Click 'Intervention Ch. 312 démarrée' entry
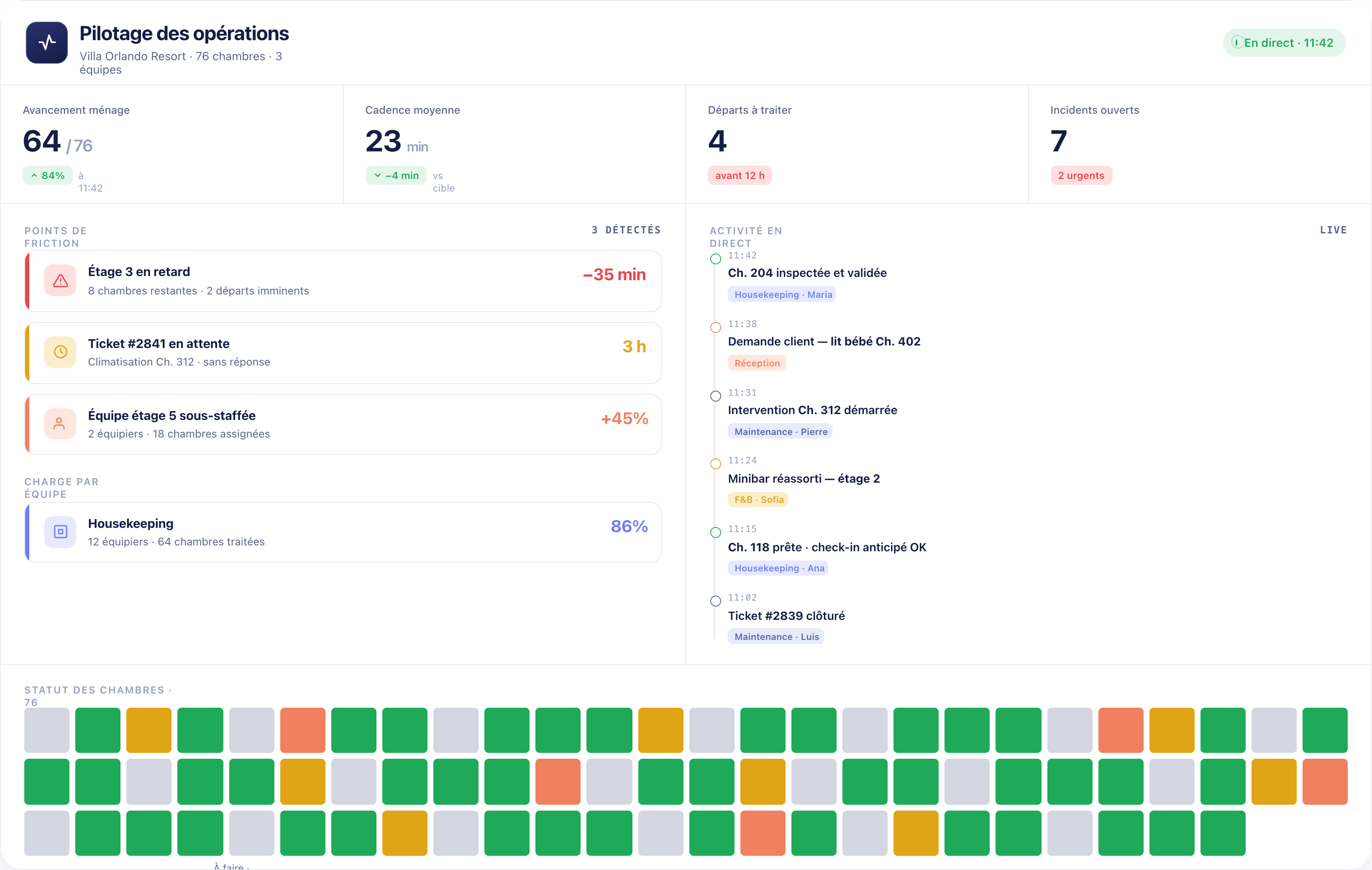 coord(812,409)
